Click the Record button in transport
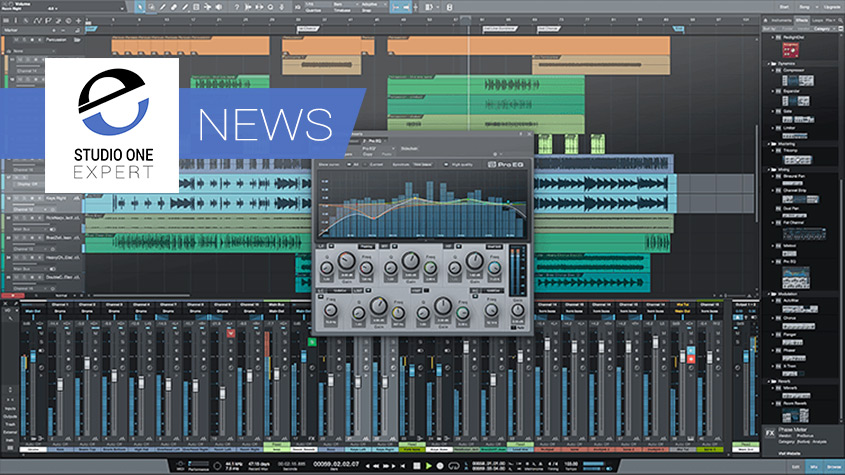The width and height of the screenshot is (845, 475). click(440, 465)
